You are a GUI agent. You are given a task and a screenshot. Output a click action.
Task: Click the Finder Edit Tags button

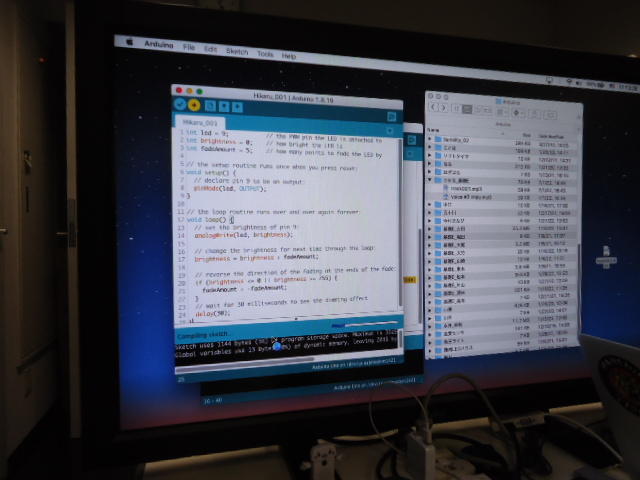(550, 115)
